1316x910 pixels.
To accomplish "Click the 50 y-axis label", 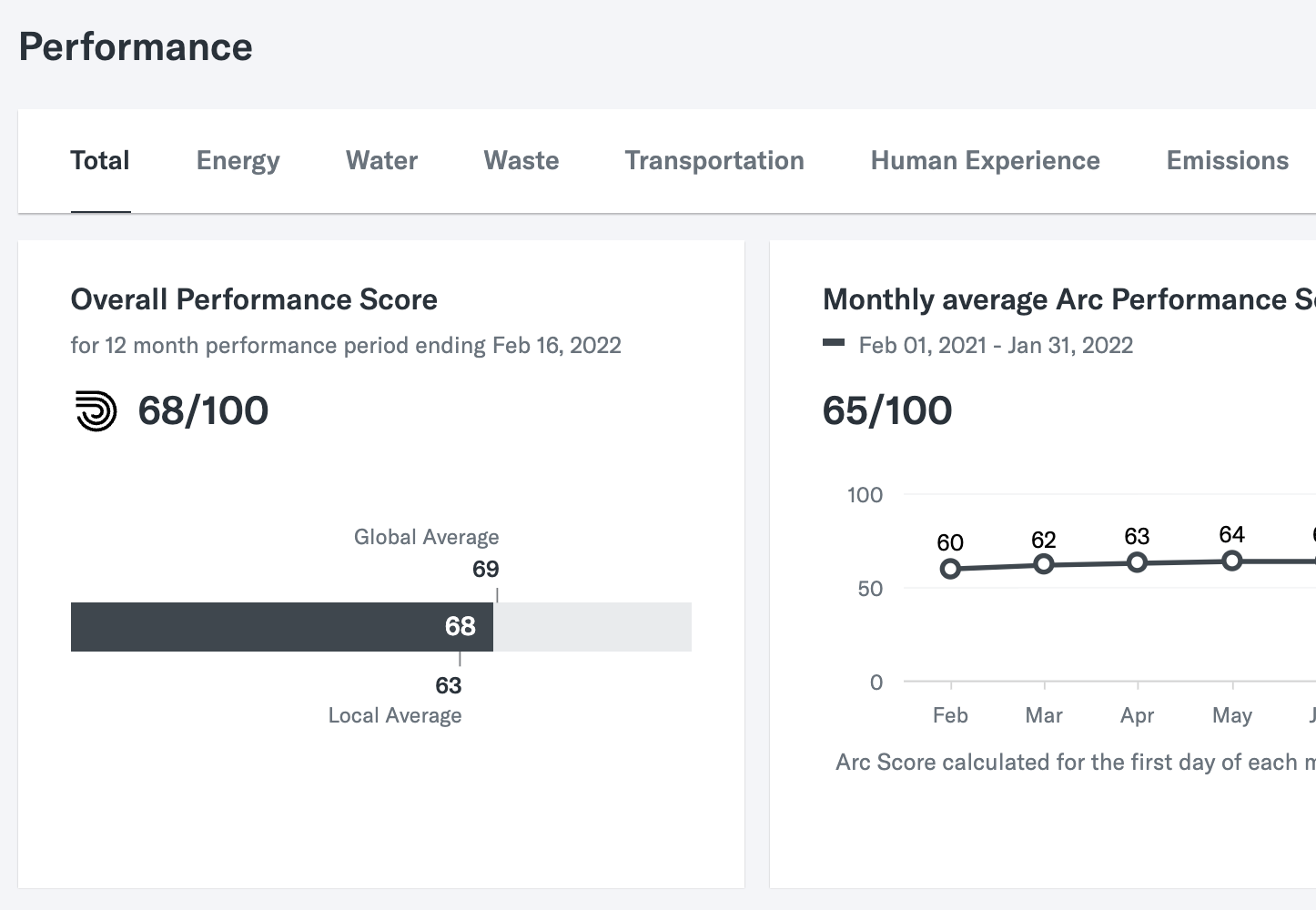I will point(870,589).
